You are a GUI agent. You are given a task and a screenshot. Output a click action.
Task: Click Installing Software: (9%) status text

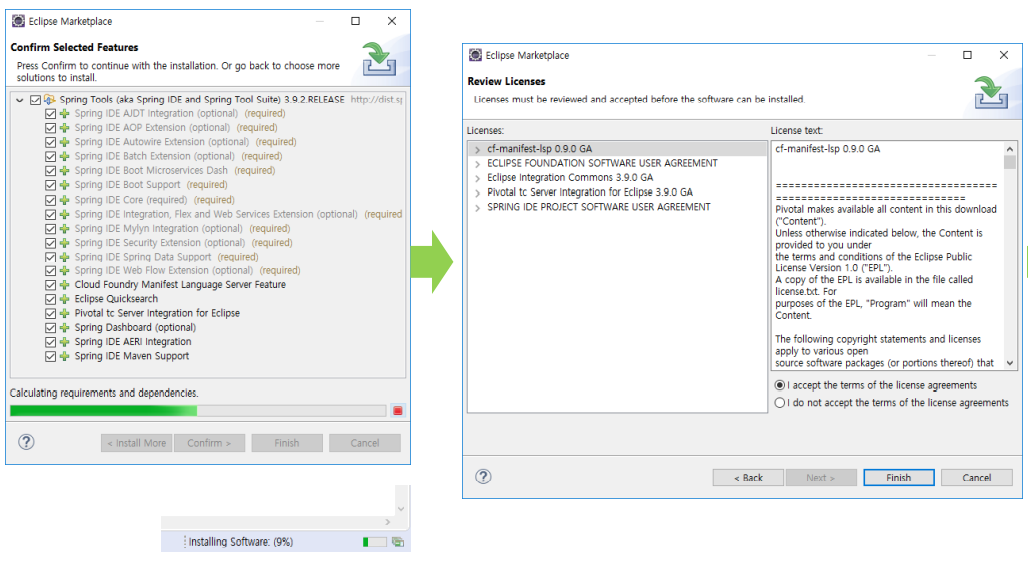(x=241, y=542)
